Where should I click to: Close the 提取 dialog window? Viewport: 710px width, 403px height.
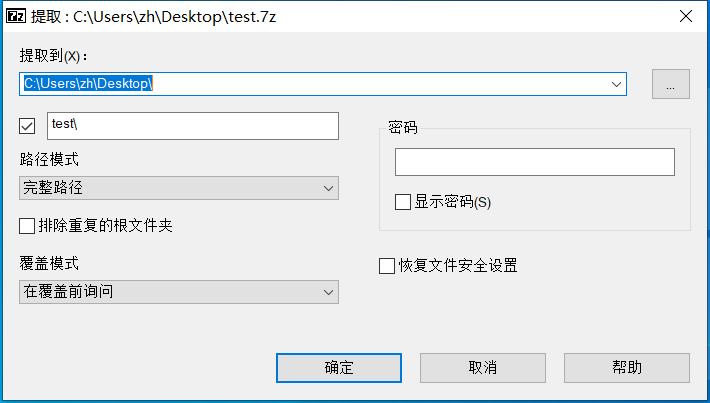coord(686,16)
